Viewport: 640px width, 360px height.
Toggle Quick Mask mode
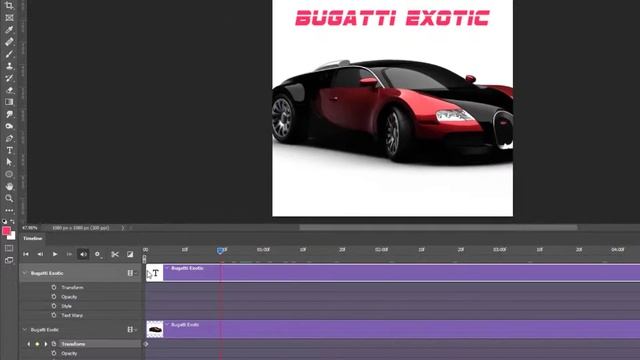(9, 248)
